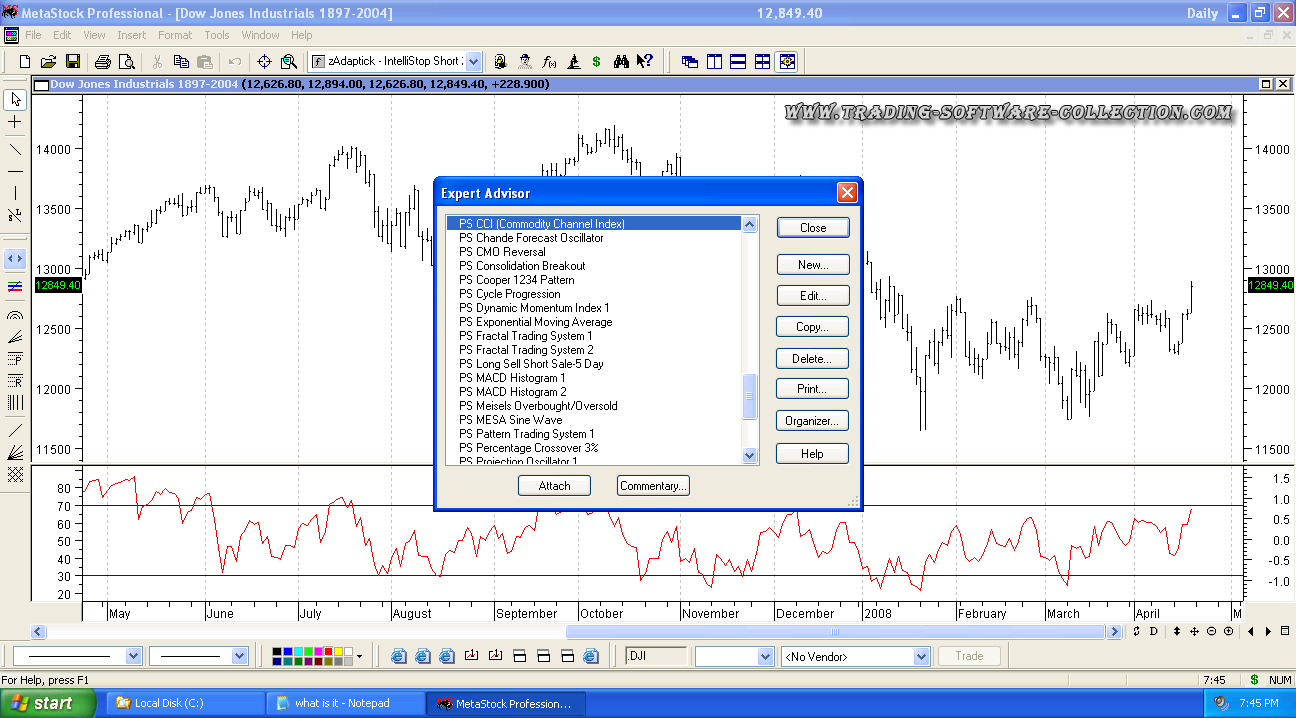Select the Fibonacci arcs drawing tool
Screen dimensions: 1296x718
(x=15, y=314)
